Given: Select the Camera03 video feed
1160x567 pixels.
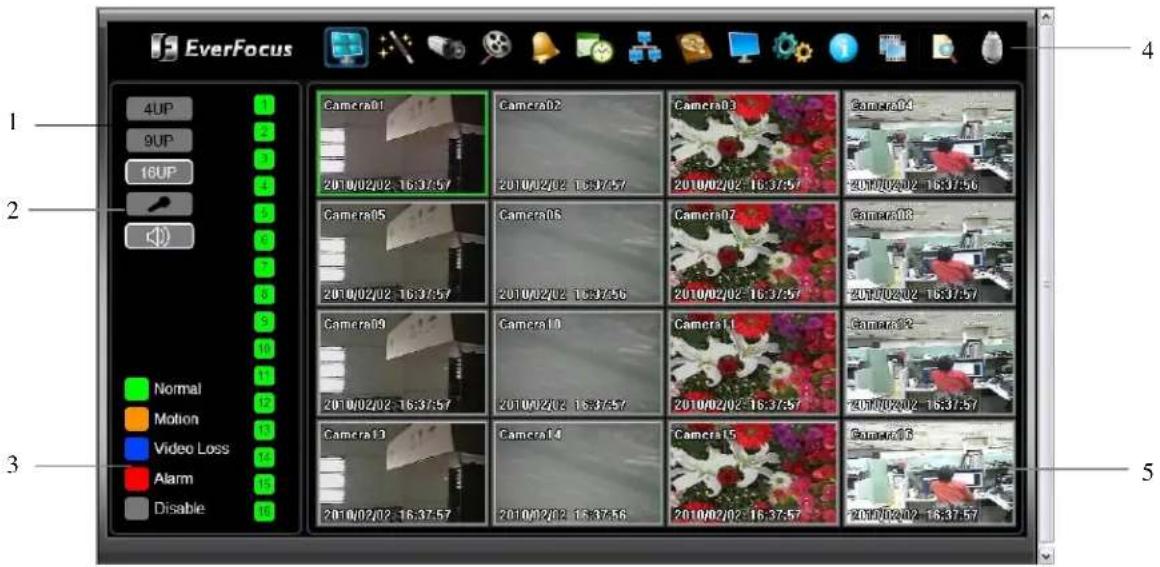Looking at the screenshot, I should 753,144.
